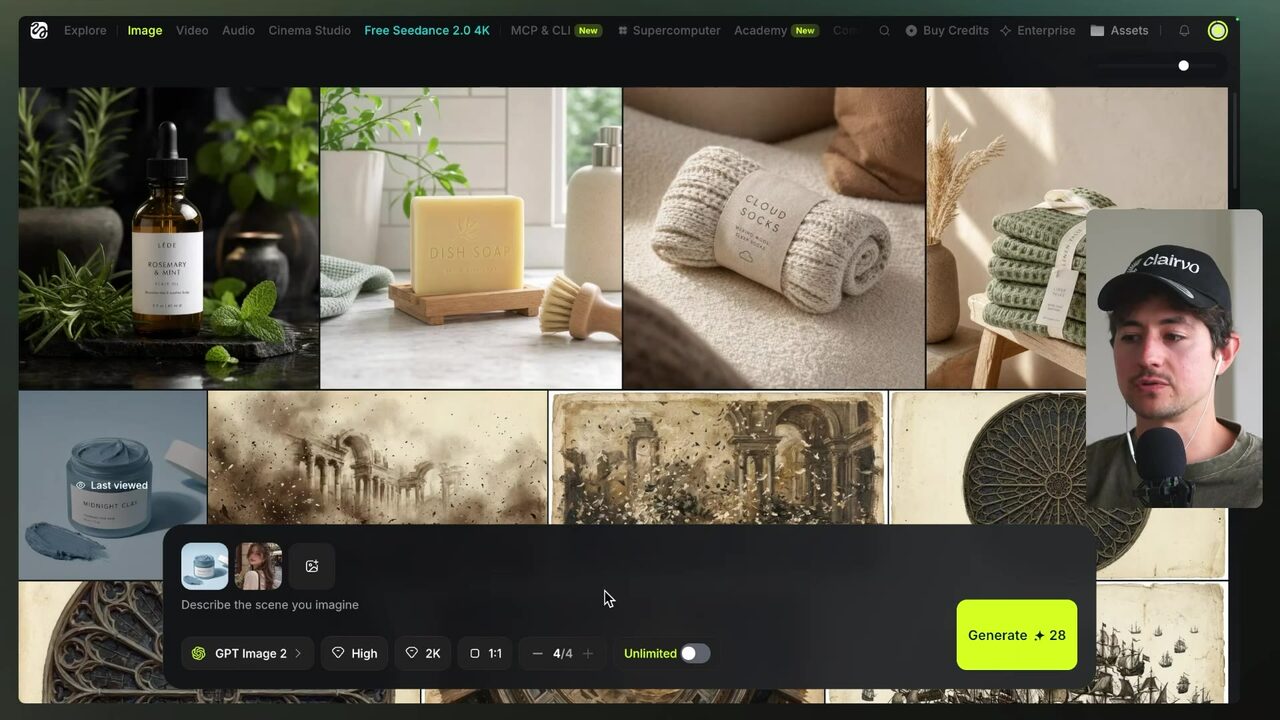
Task: Increase the image count with the plus icon
Action: coord(588,654)
